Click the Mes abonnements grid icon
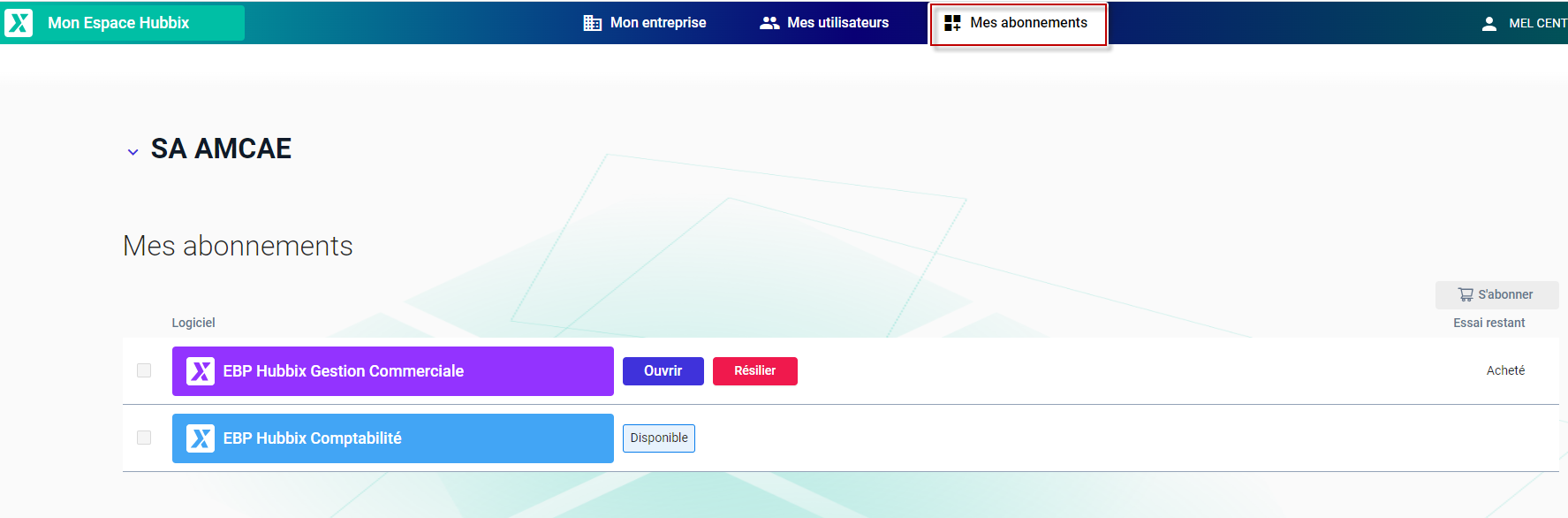Screen dimensions: 1568x518 coord(952,23)
